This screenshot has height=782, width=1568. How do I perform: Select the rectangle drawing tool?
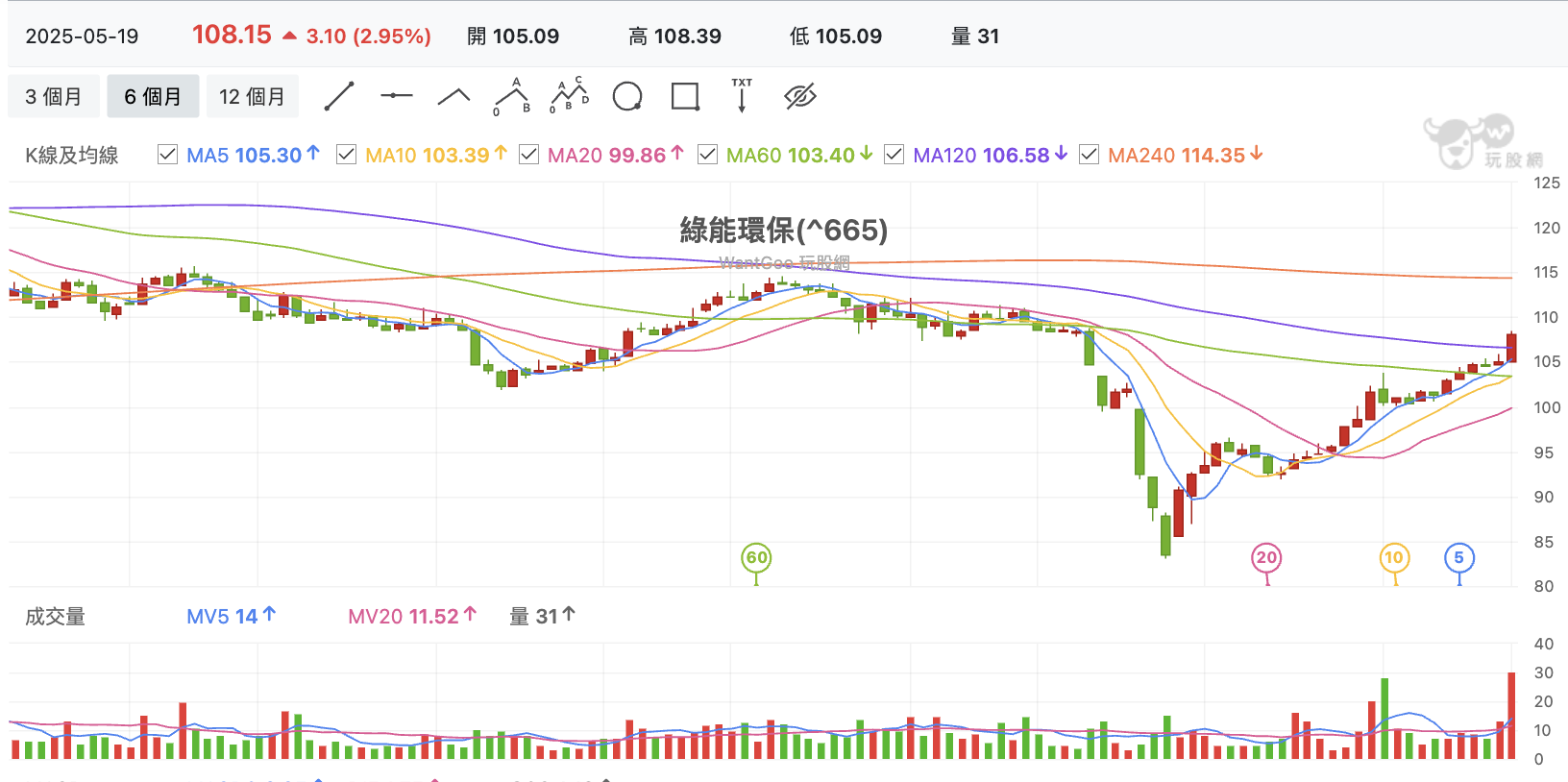click(685, 96)
